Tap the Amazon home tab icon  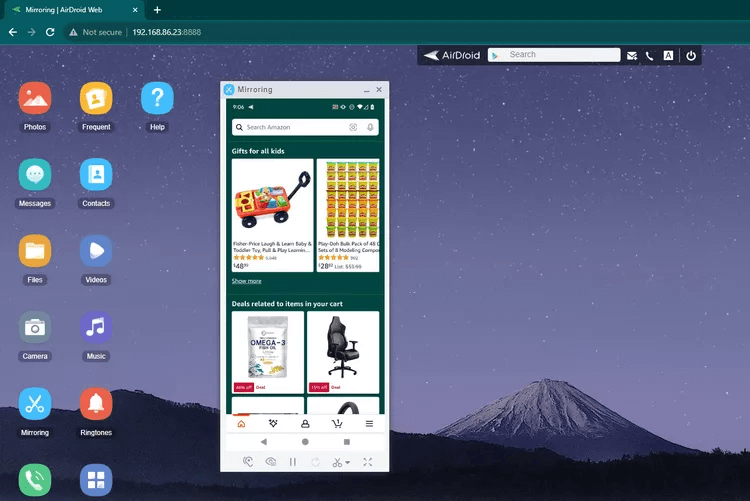tap(241, 423)
